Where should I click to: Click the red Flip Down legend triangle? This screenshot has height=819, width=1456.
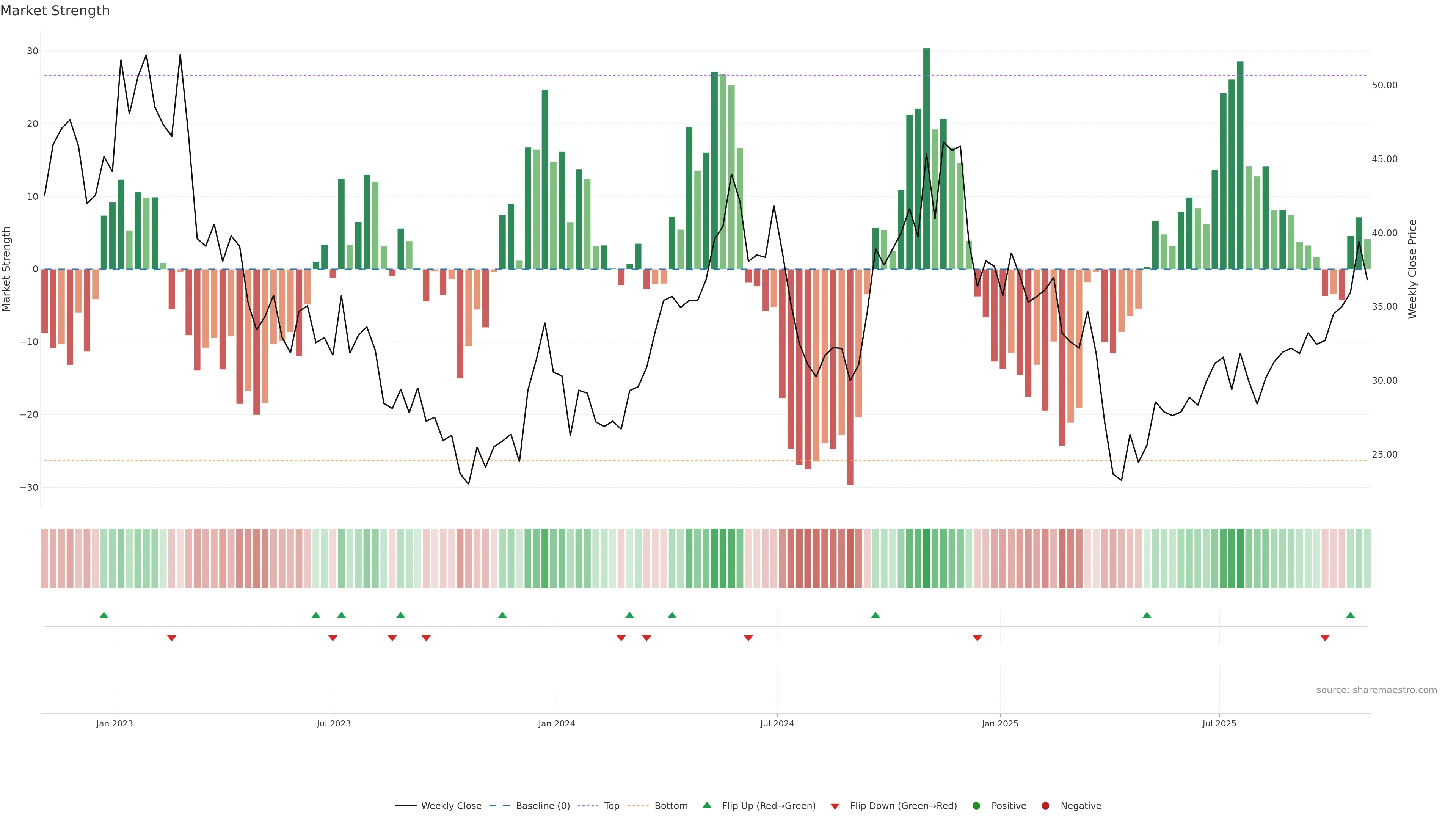pyautogui.click(x=835, y=806)
